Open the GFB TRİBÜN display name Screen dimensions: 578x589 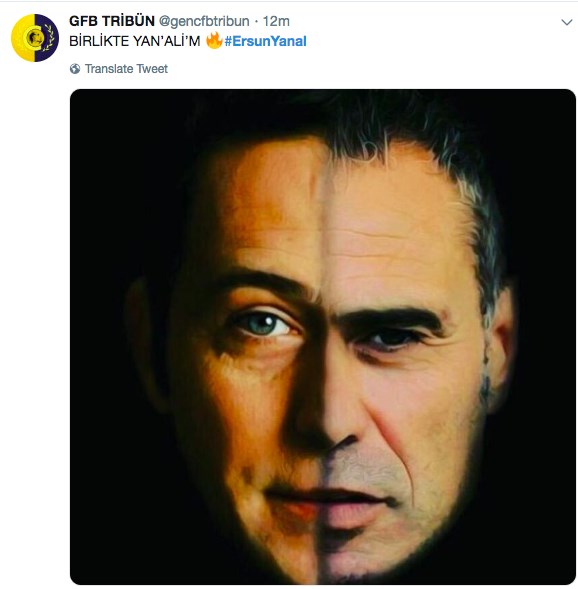click(x=112, y=21)
